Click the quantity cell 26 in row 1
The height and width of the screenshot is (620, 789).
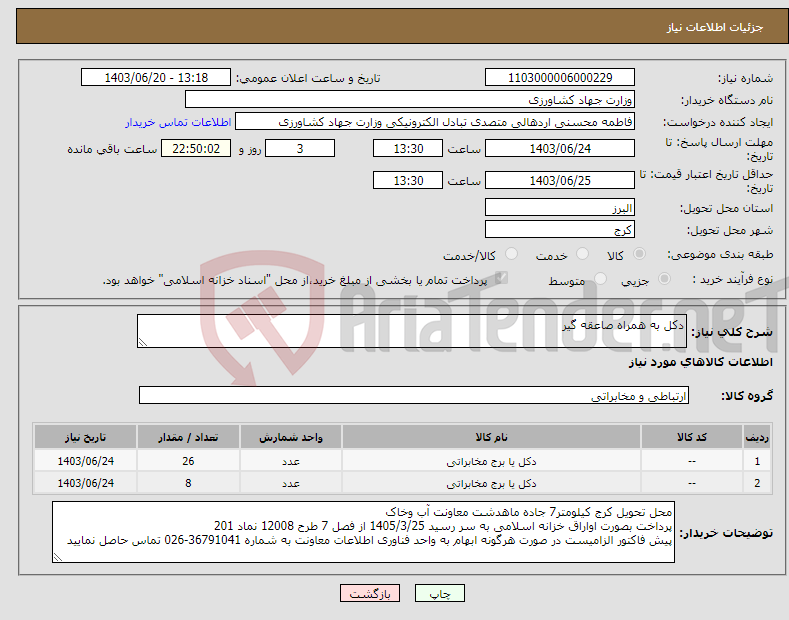(x=188, y=461)
